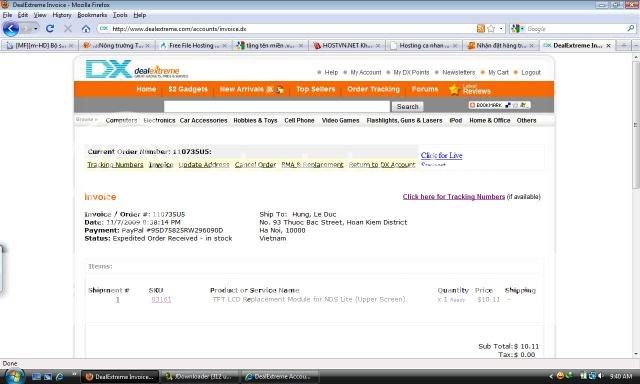The height and width of the screenshot is (384, 640).
Task: Switch to the IDownloader taskbar window
Action: [200, 377]
